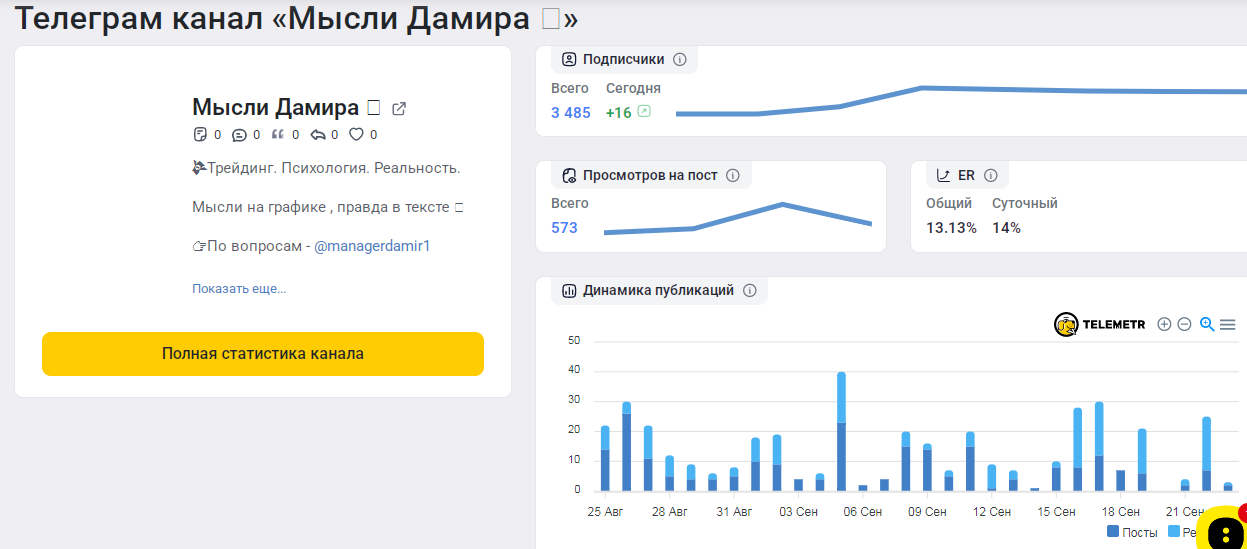Open the chart hamburger export menu
This screenshot has width=1247, height=549.
1228,324
